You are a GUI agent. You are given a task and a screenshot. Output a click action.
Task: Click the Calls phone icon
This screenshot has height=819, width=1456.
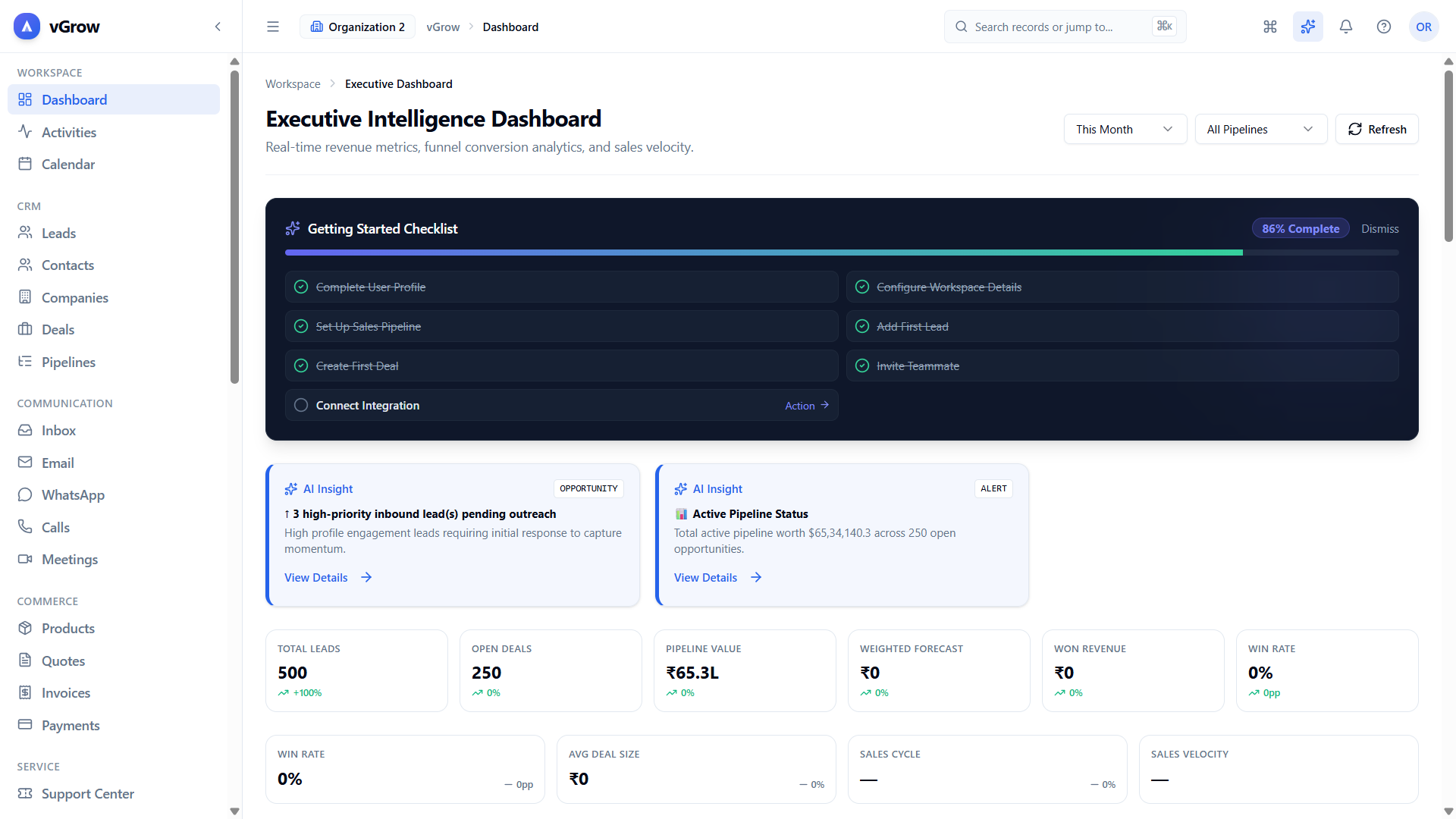25,527
